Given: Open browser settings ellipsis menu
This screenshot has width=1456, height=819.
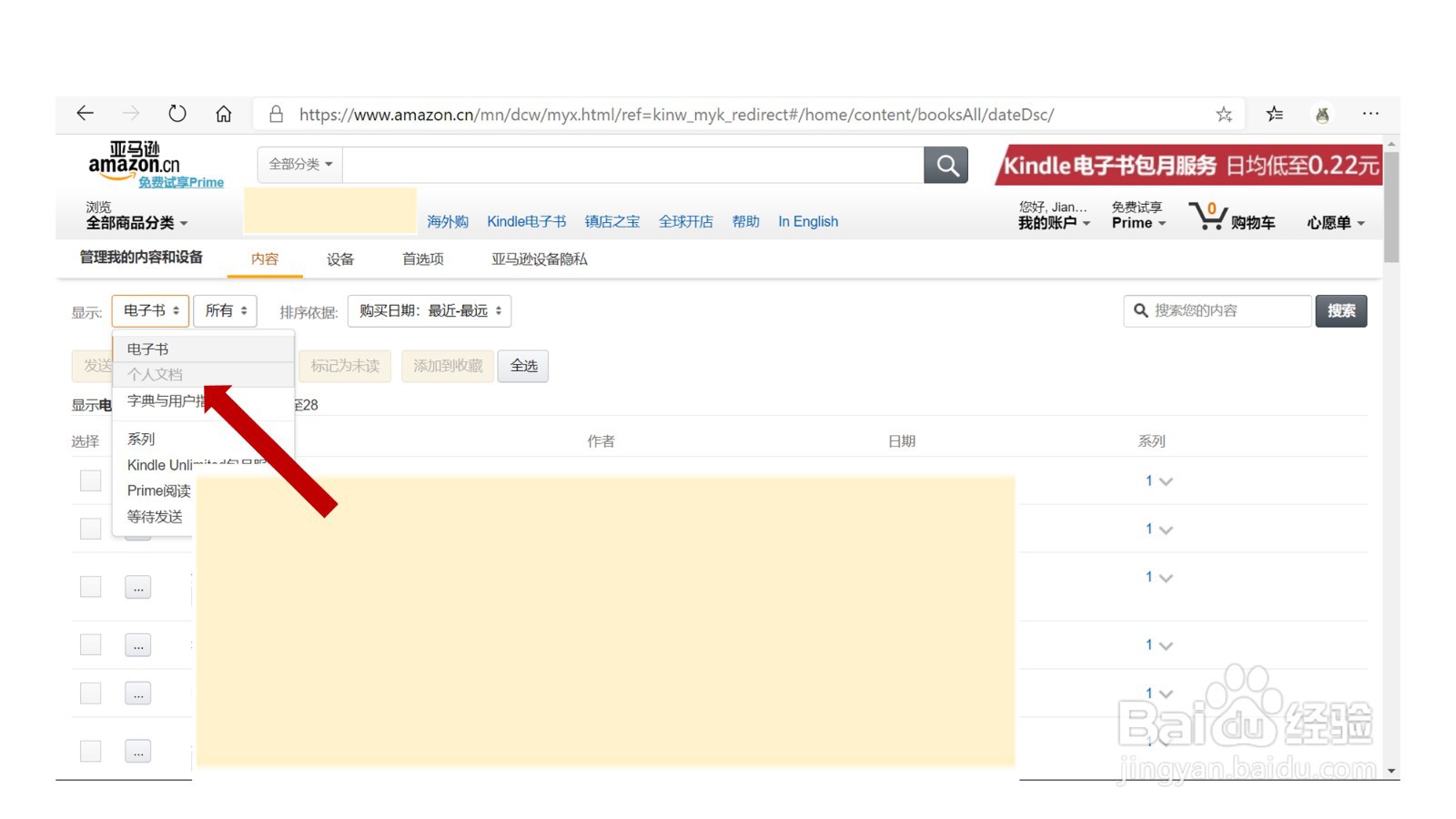Looking at the screenshot, I should (x=1370, y=113).
